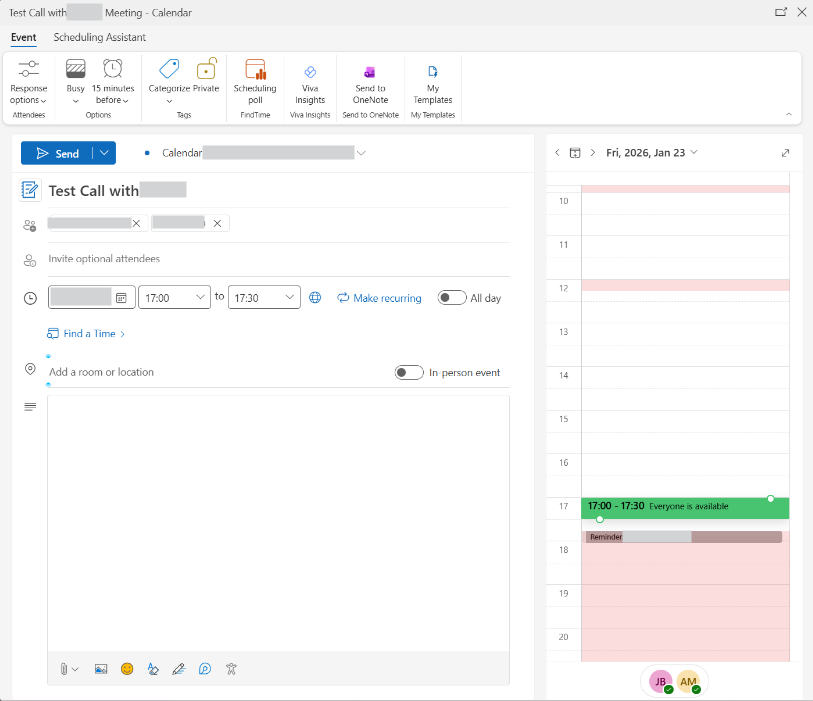Mark the event as Private
The image size is (813, 701).
tap(206, 76)
